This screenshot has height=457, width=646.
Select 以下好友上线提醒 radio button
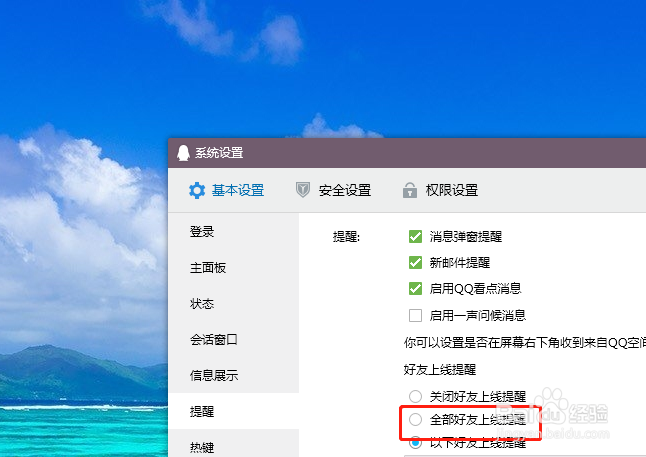(x=415, y=443)
